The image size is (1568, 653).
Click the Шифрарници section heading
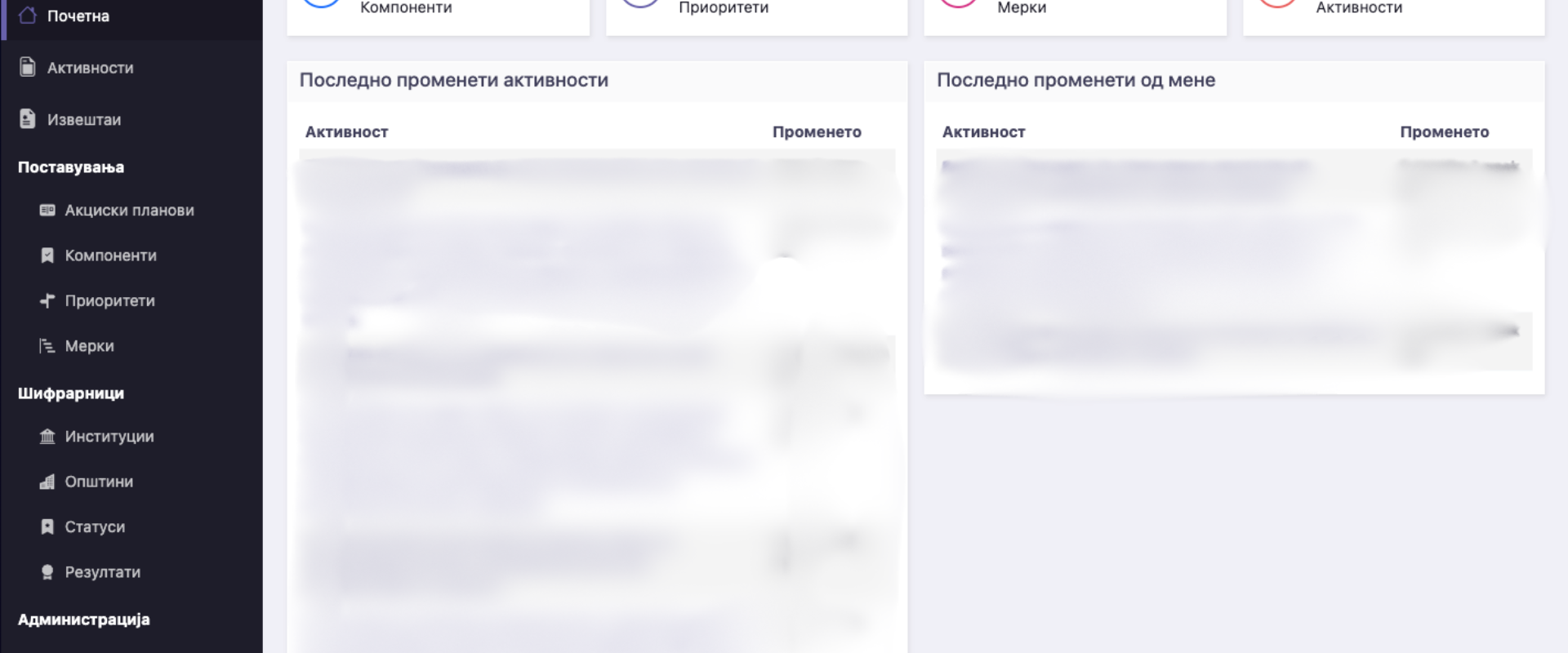tap(71, 393)
